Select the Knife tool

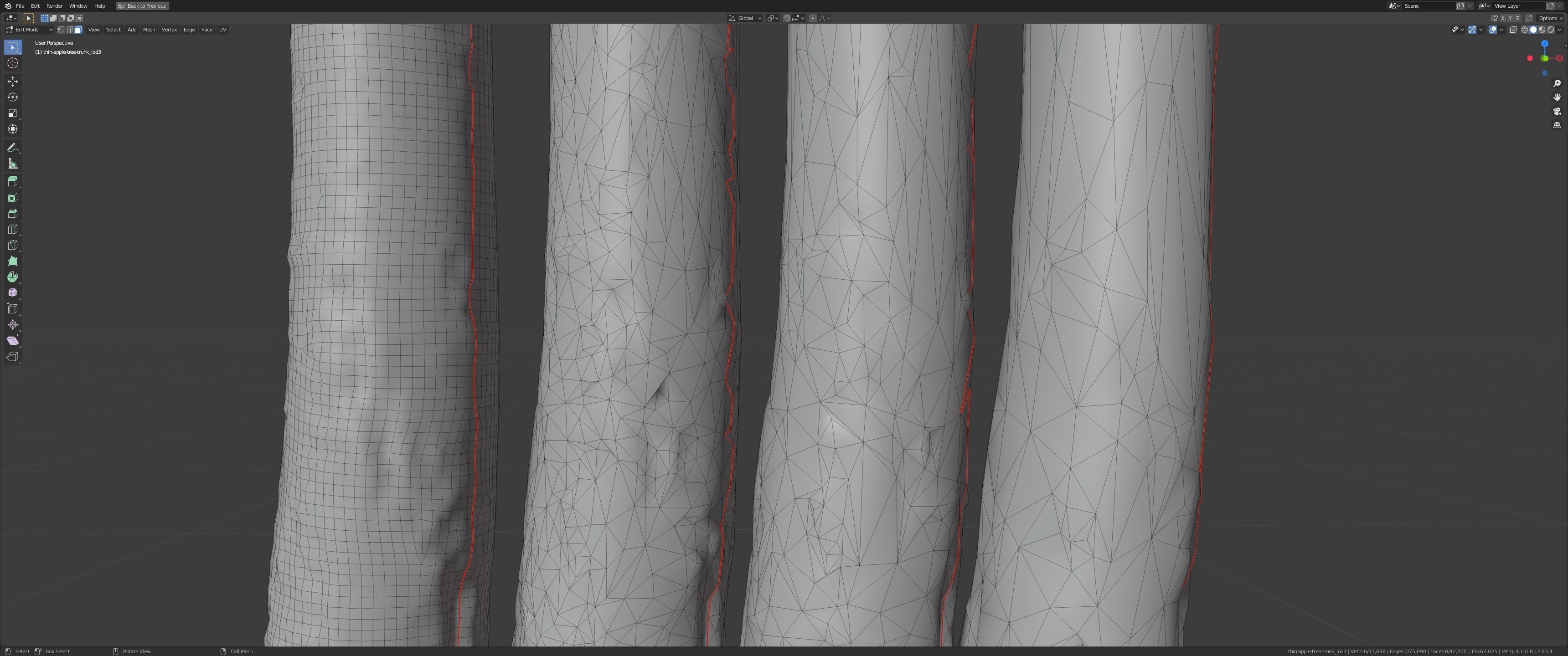click(x=13, y=245)
